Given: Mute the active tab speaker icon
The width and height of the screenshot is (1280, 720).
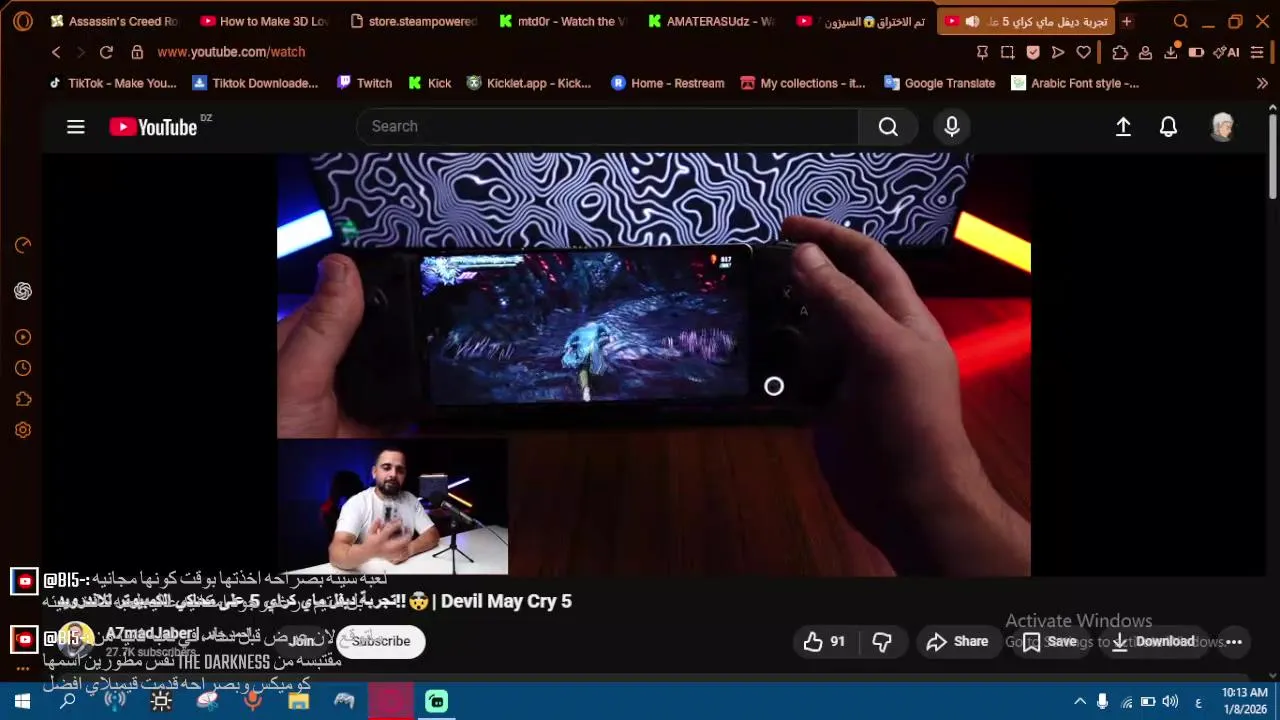Looking at the screenshot, I should pyautogui.click(x=972, y=21).
